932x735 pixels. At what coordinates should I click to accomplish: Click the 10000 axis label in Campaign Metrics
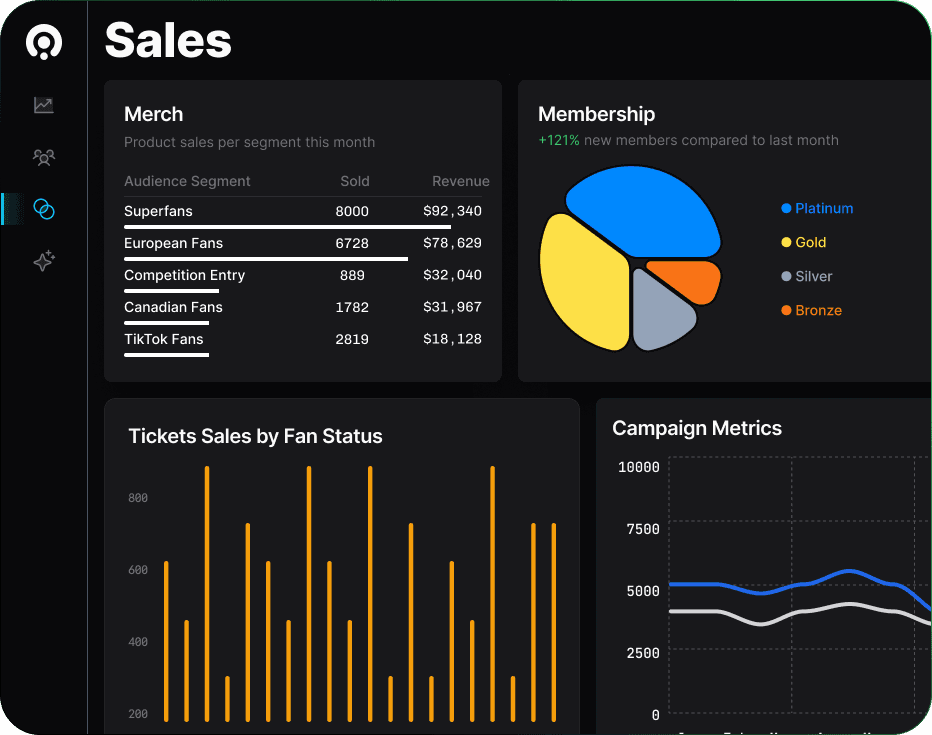(x=639, y=468)
